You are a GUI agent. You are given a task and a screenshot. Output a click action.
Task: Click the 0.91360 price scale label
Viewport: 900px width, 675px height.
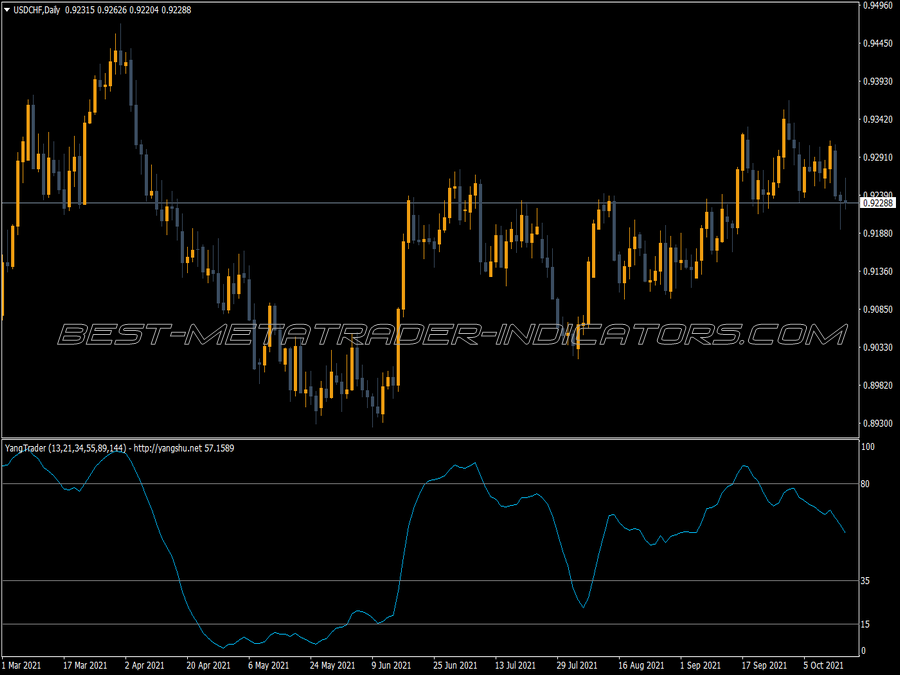(878, 271)
